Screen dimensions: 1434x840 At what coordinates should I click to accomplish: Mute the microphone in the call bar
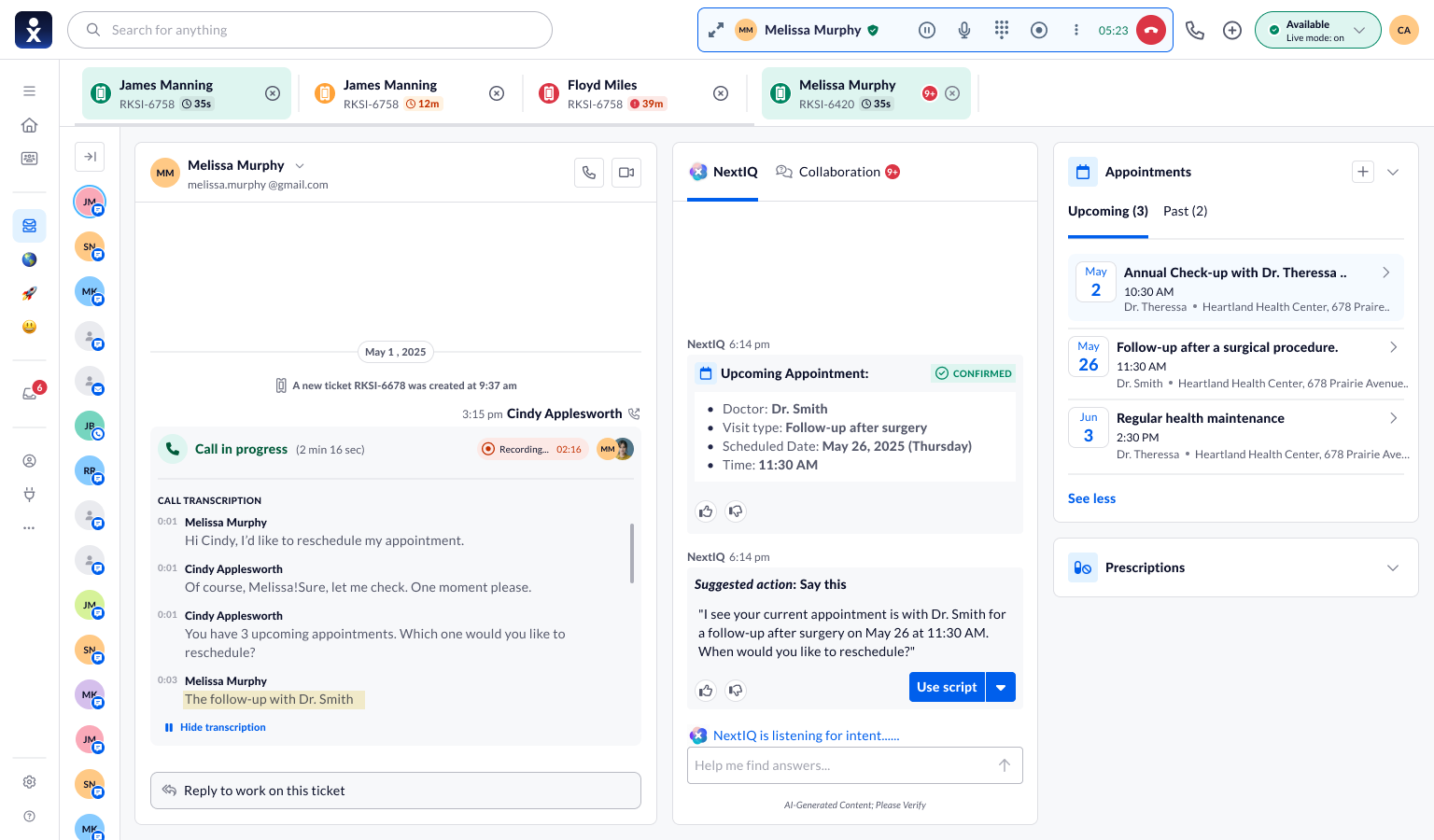click(964, 30)
